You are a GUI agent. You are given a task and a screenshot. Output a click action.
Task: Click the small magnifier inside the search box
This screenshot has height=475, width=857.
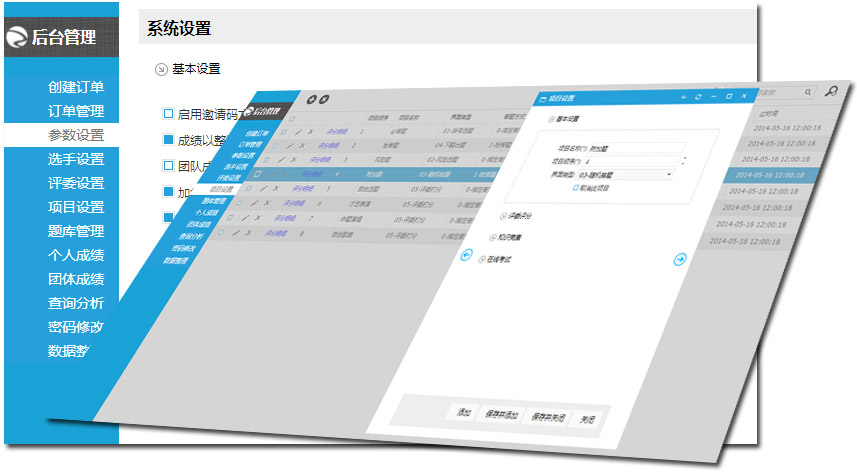808,92
